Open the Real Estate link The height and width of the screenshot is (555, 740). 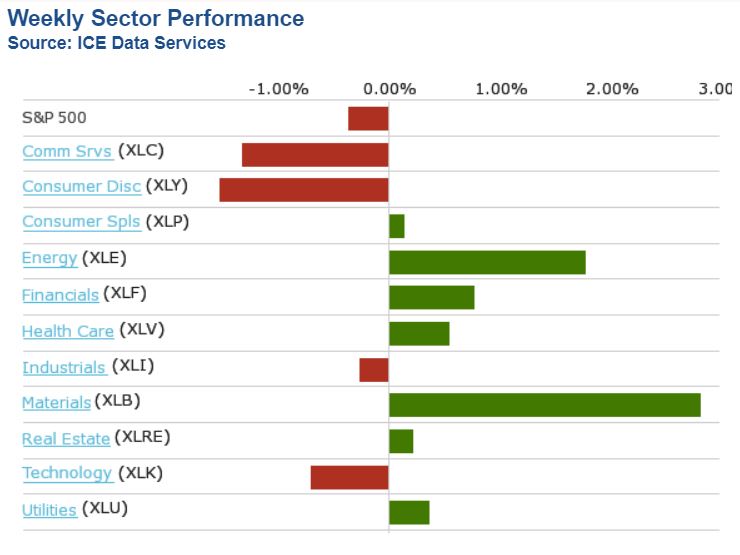point(66,438)
